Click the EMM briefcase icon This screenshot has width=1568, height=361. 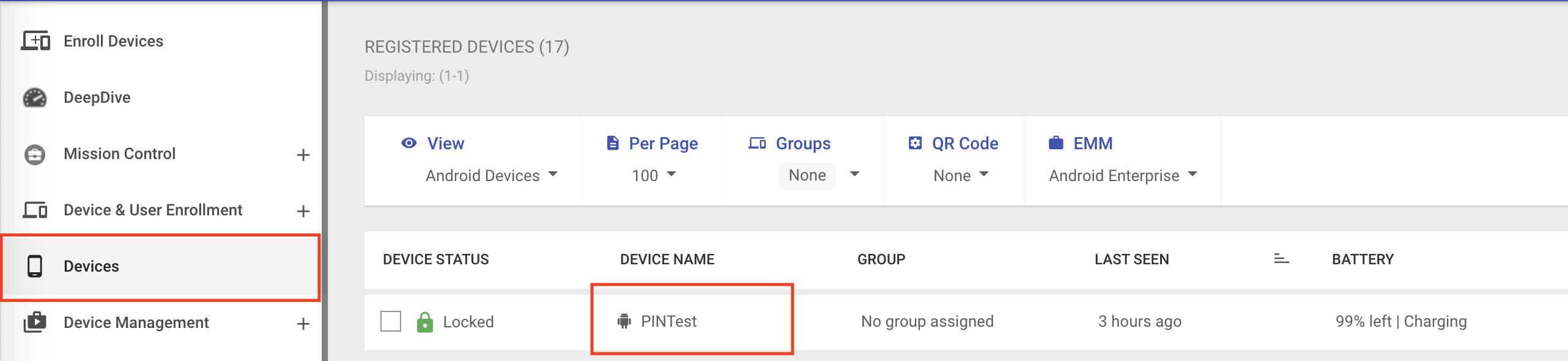tap(1056, 143)
